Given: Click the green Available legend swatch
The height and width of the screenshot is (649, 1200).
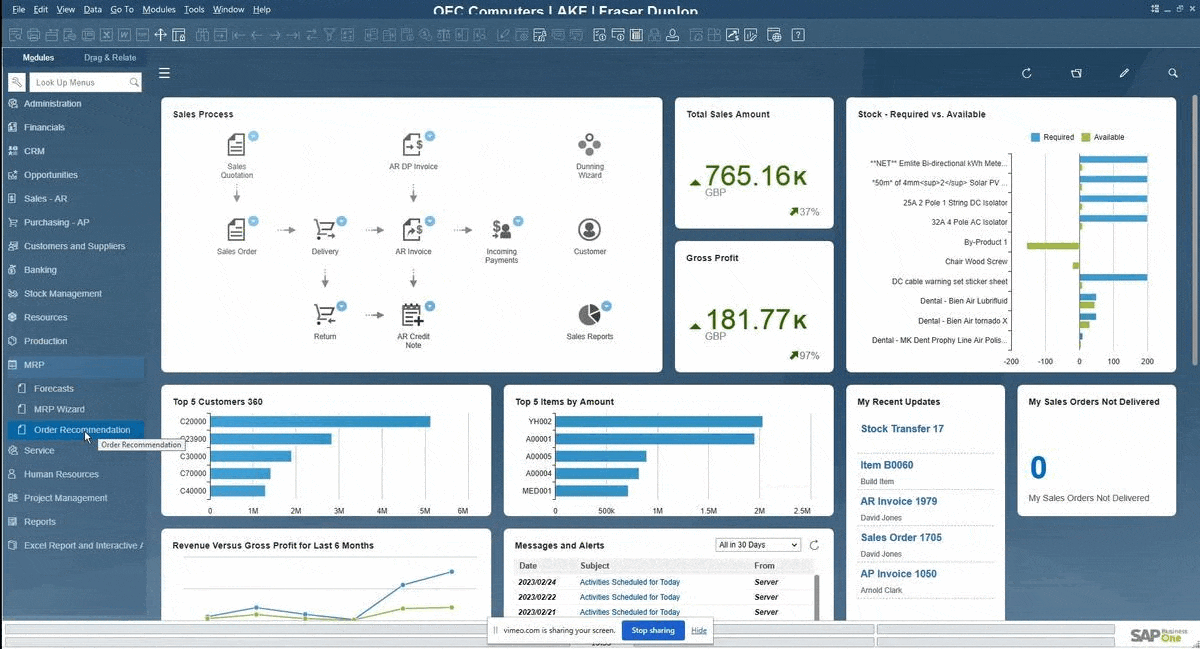Looking at the screenshot, I should (1085, 137).
